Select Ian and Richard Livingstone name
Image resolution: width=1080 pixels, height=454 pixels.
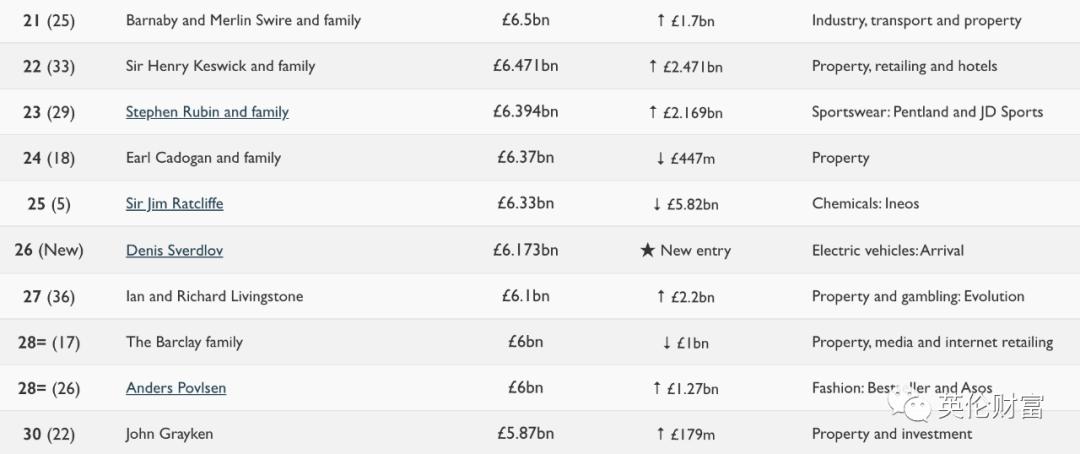[x=214, y=296]
